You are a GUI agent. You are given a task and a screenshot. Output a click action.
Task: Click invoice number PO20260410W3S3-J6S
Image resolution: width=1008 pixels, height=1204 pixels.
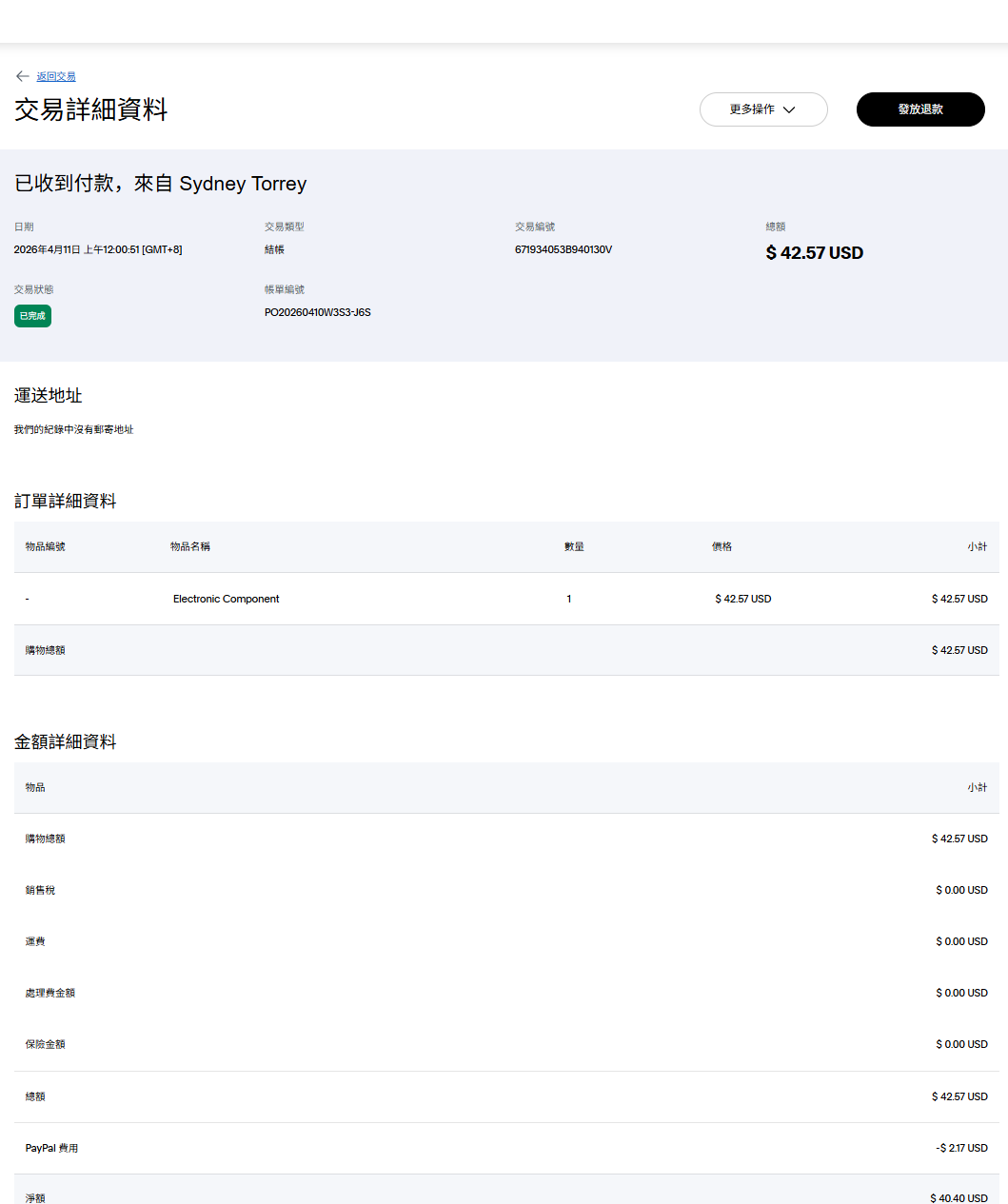(318, 312)
